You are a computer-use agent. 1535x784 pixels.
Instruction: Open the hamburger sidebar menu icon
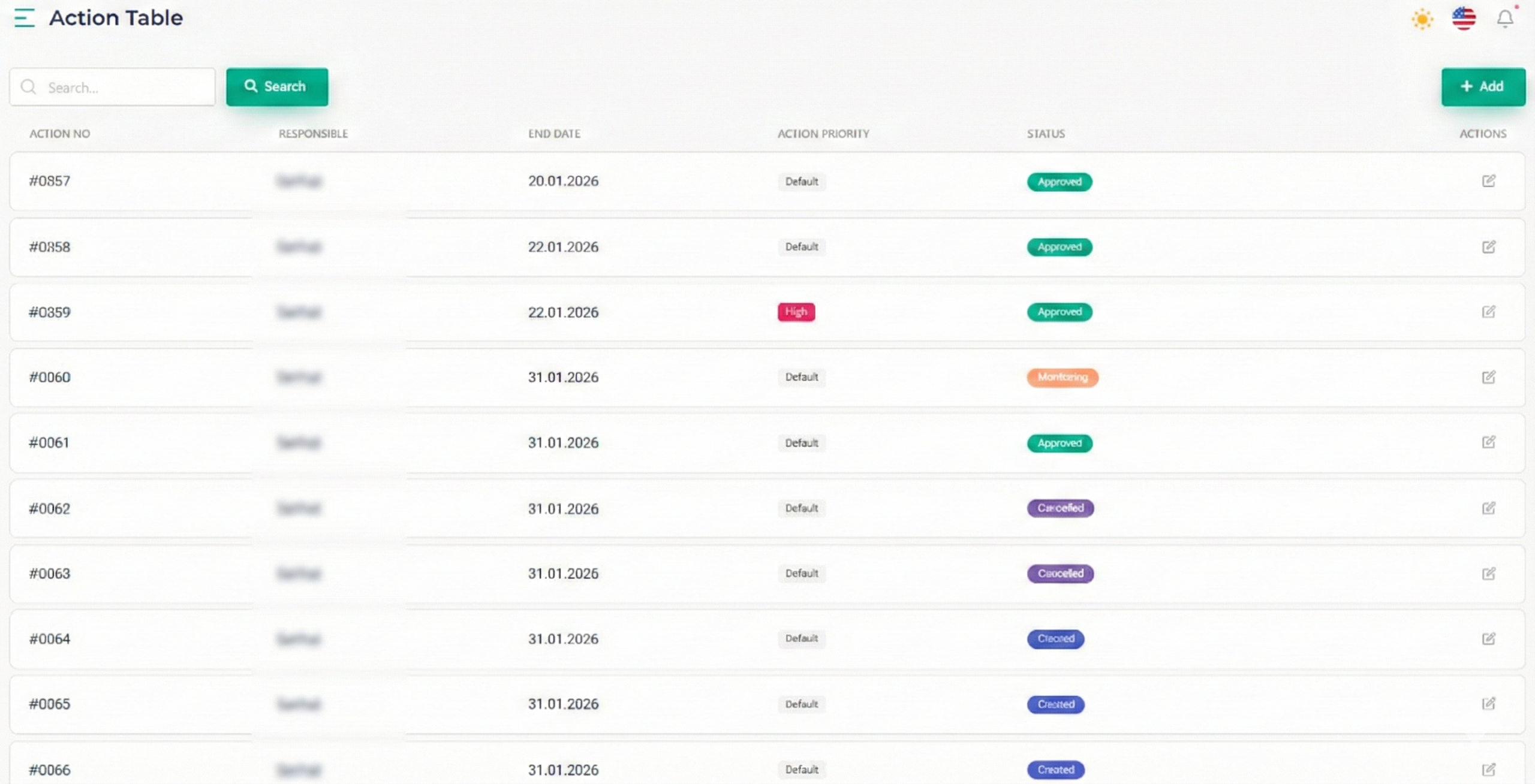pos(24,18)
